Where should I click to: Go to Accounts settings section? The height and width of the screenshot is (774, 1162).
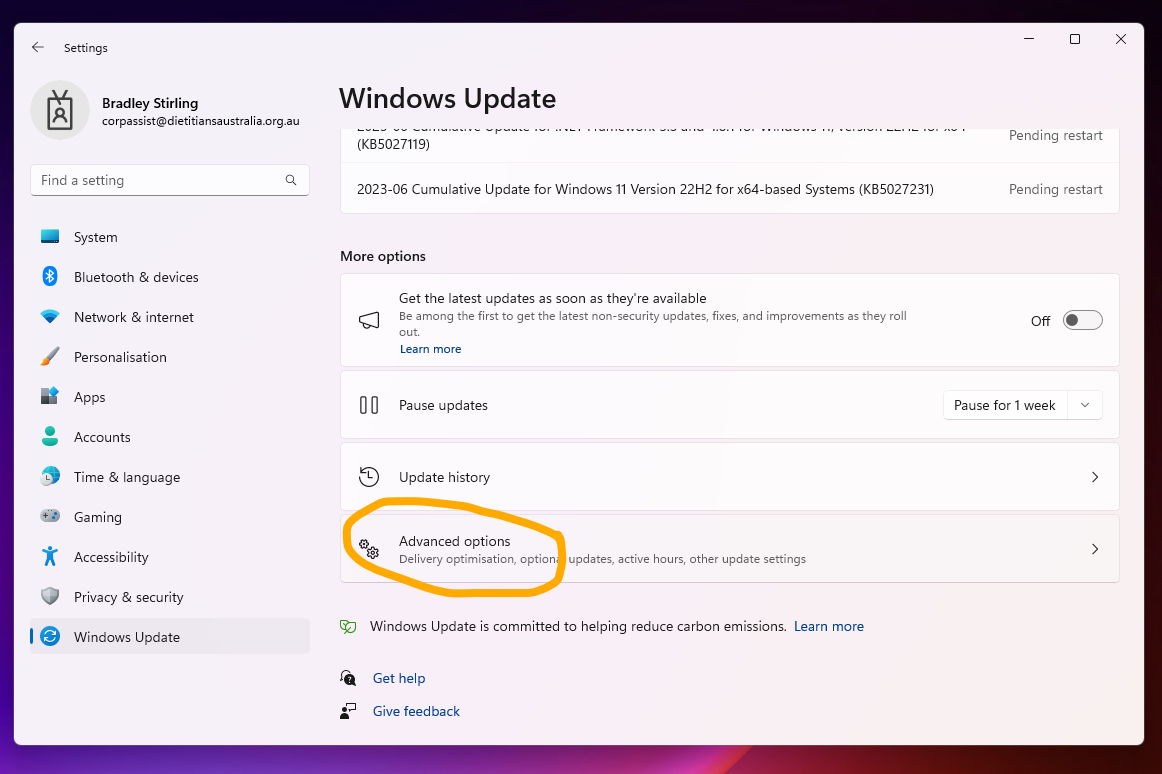click(x=102, y=437)
